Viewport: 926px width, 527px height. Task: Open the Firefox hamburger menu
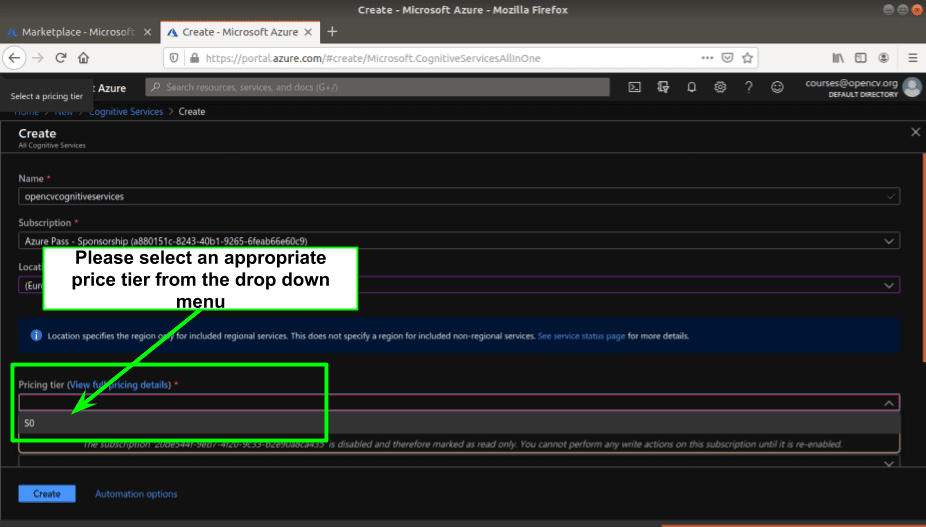coord(912,58)
